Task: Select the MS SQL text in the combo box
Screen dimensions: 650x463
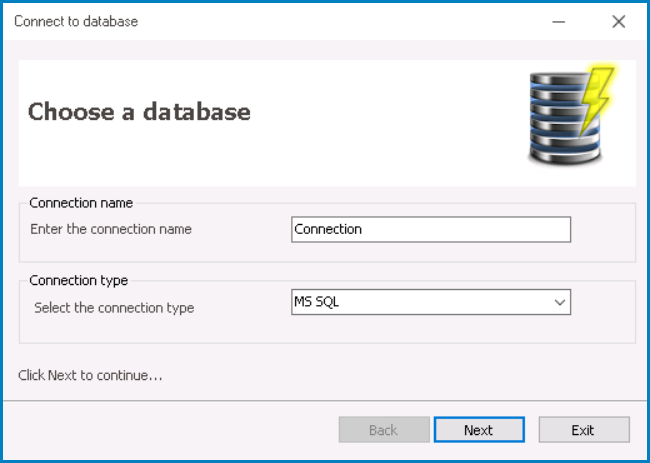Action: (x=313, y=302)
